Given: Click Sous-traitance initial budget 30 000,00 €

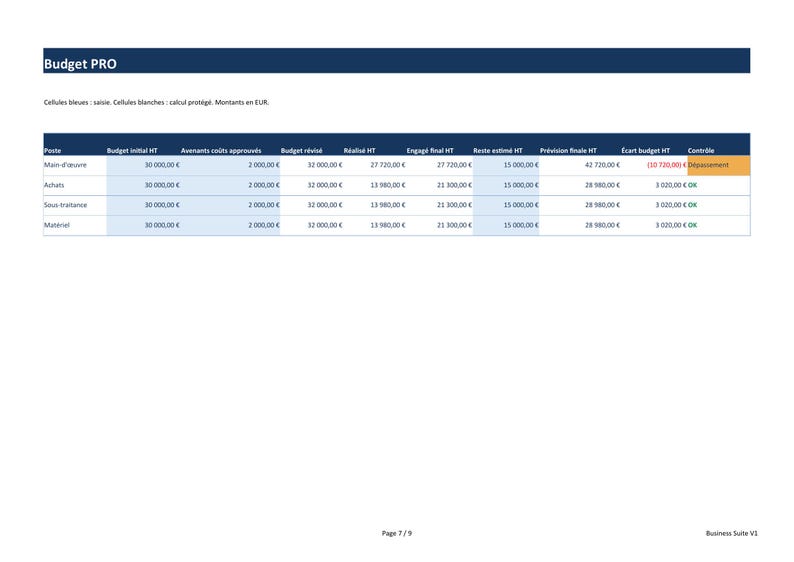Looking at the screenshot, I should [162, 205].
